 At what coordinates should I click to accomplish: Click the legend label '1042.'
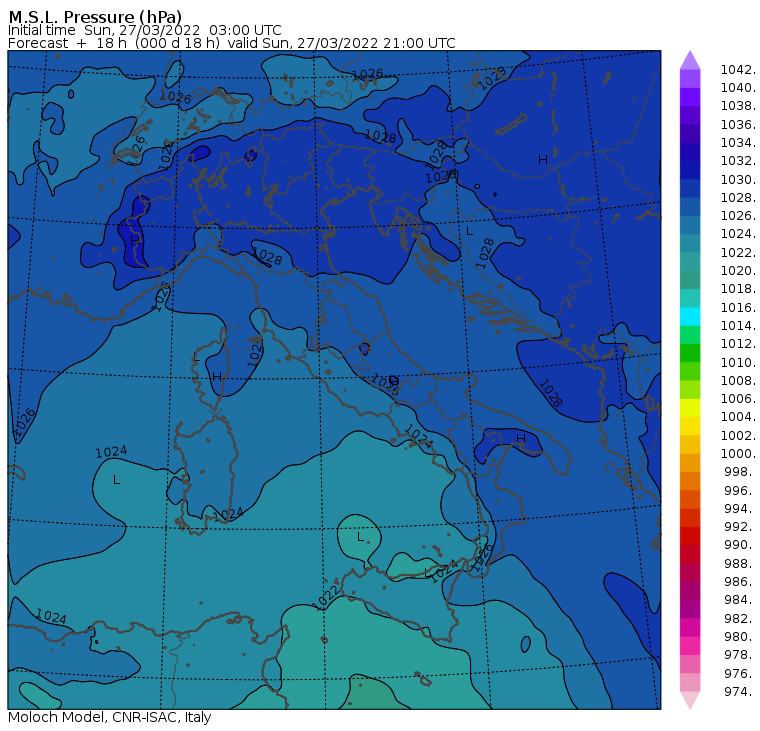pyautogui.click(x=738, y=70)
